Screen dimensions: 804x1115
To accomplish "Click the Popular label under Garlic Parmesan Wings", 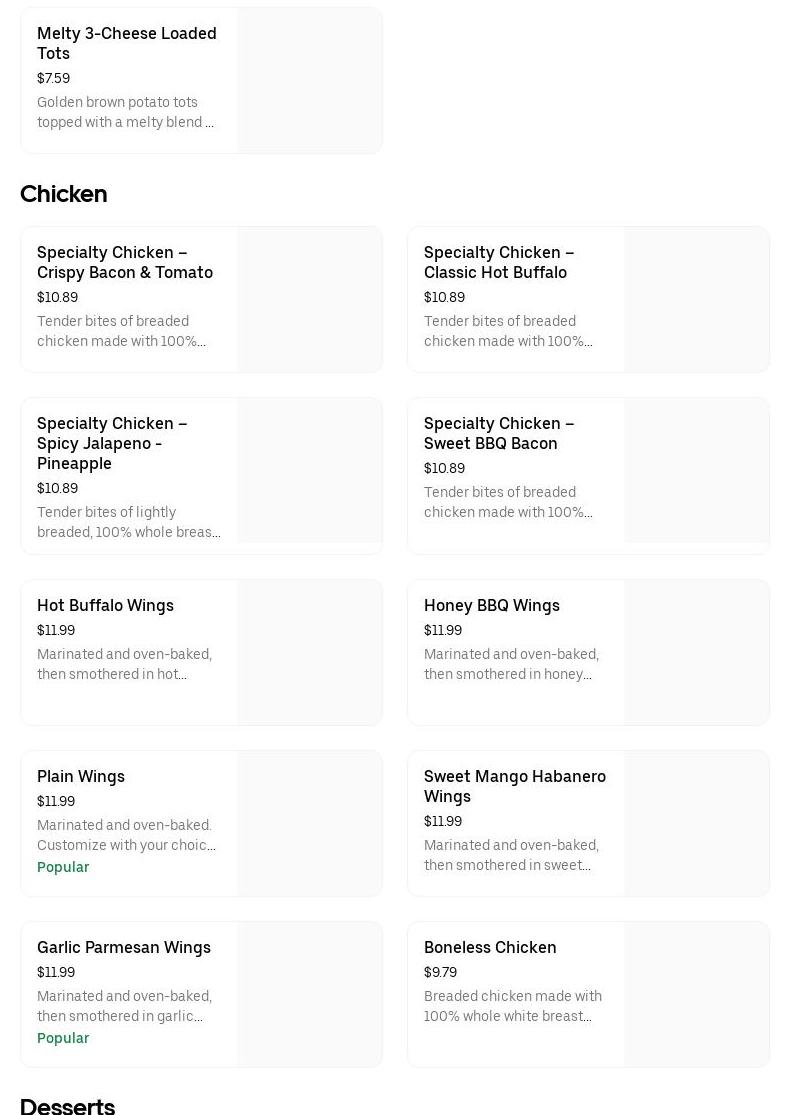I will (x=63, y=1038).
